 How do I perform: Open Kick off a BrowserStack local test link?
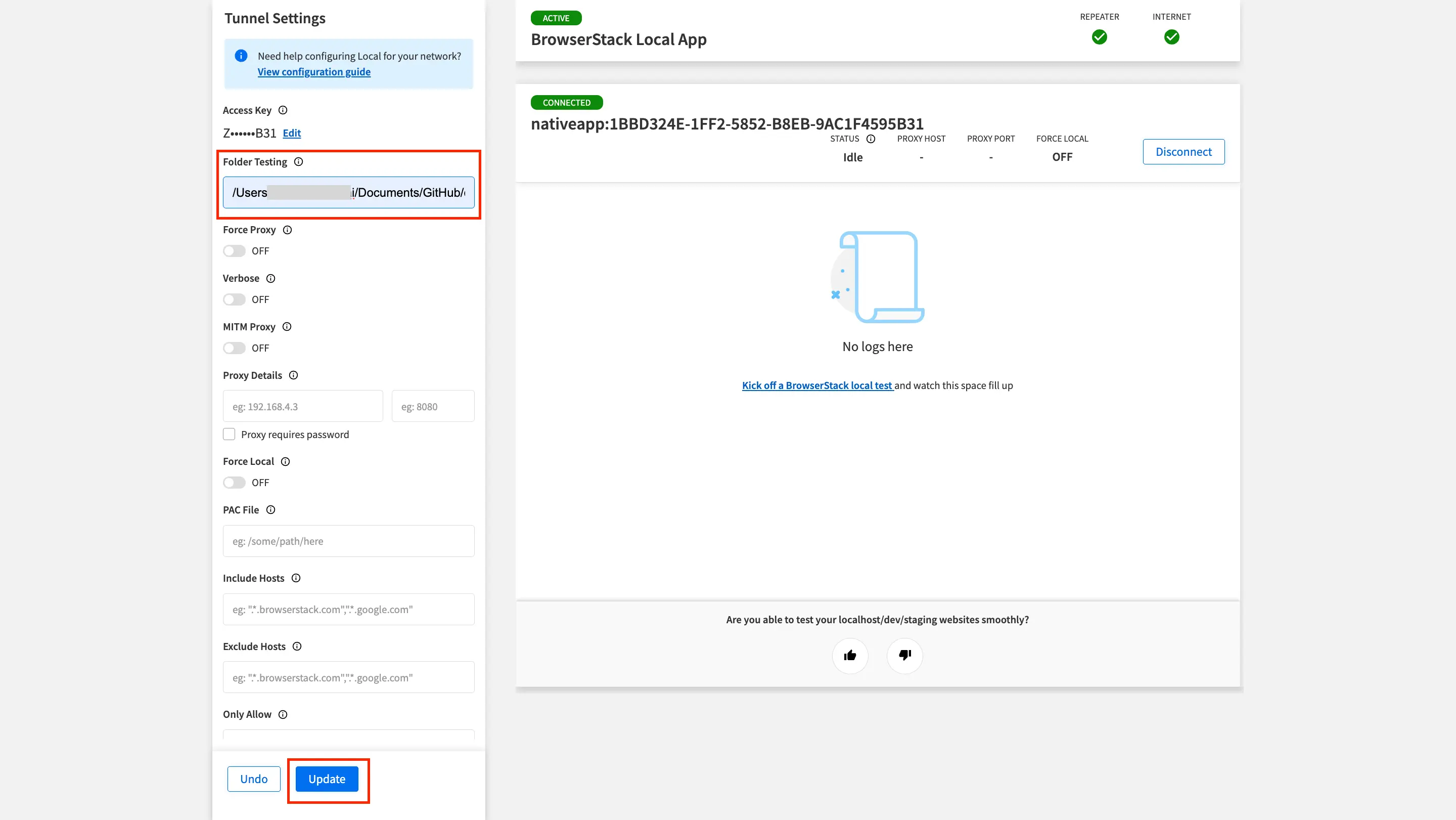[x=817, y=385]
